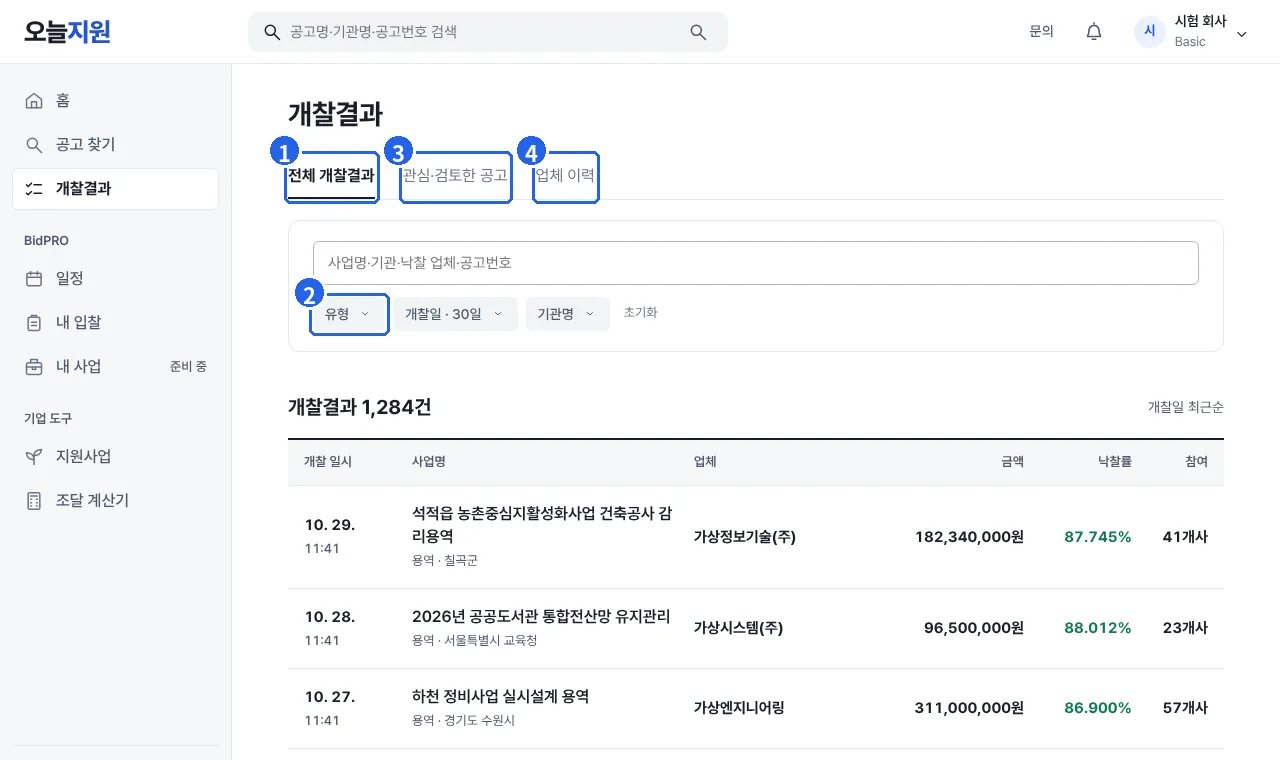Click the 오늘지원 logo

[x=67, y=32]
